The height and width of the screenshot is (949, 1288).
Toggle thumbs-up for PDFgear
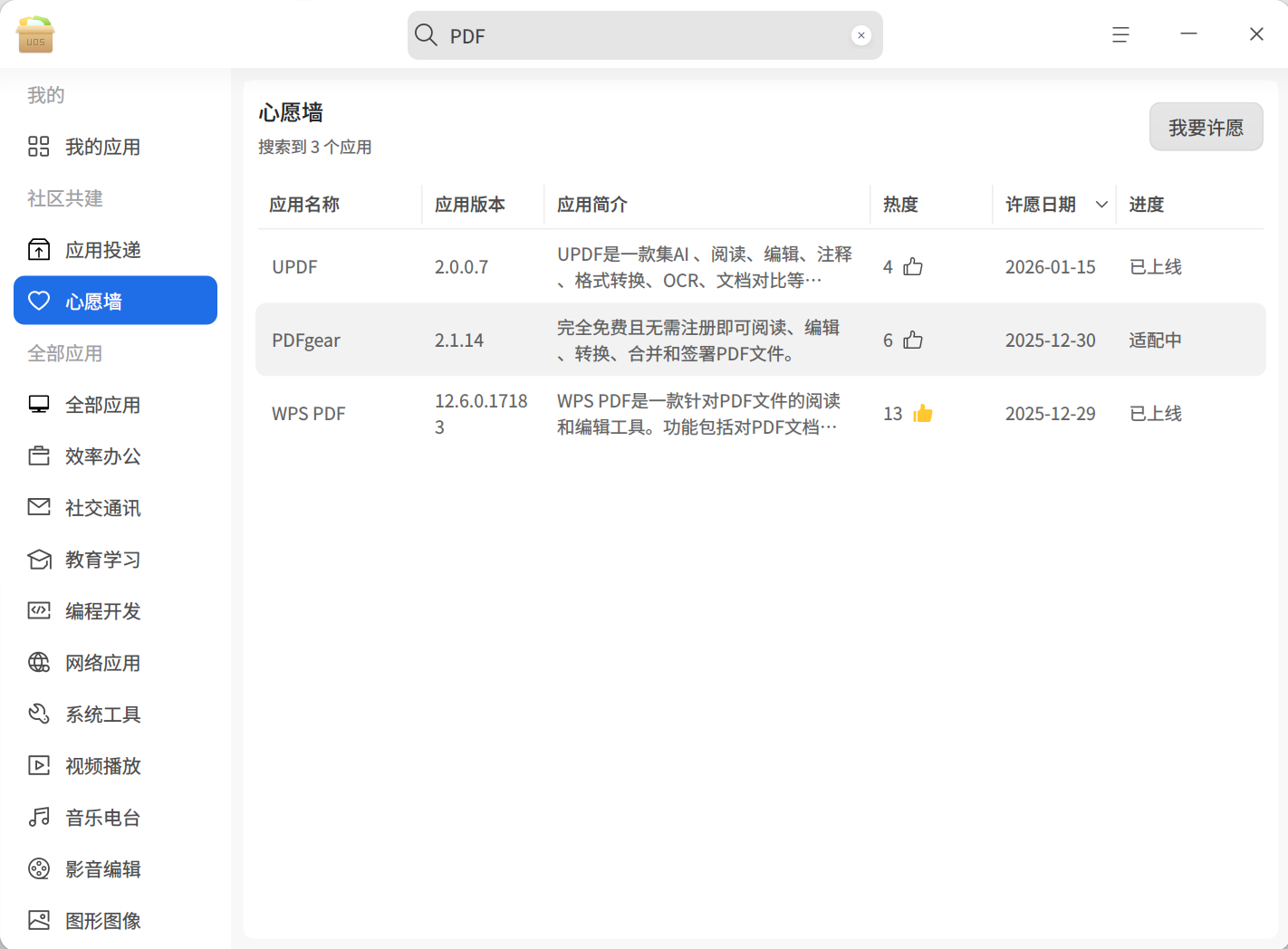913,340
